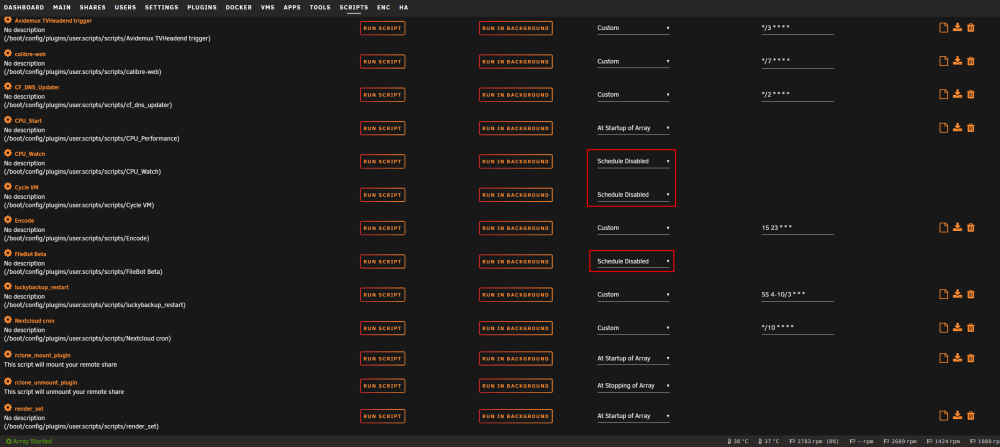Open the Apps menu item
This screenshot has height=447, width=1000.
click(292, 8)
